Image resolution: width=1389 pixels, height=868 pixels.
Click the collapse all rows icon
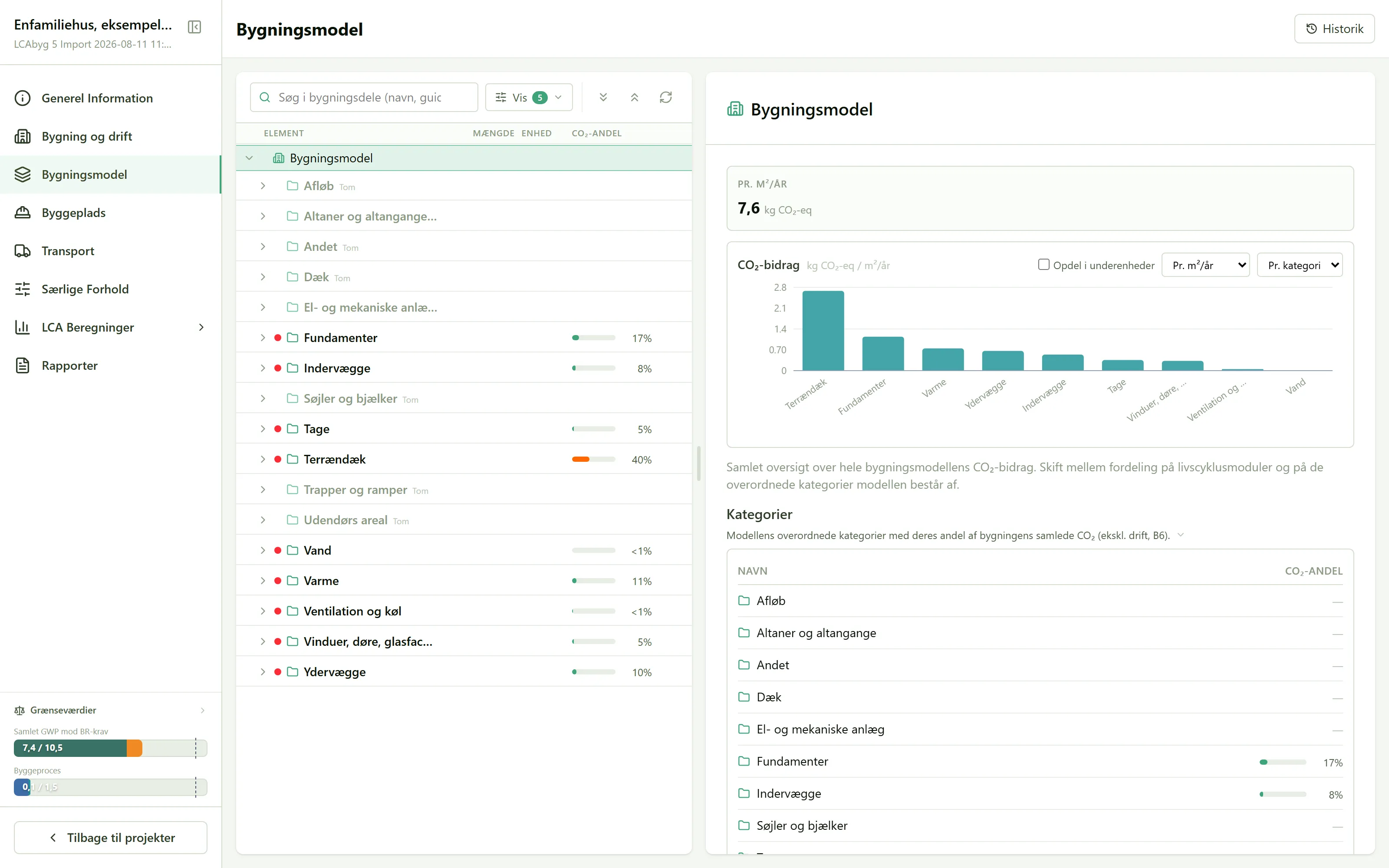coord(634,98)
